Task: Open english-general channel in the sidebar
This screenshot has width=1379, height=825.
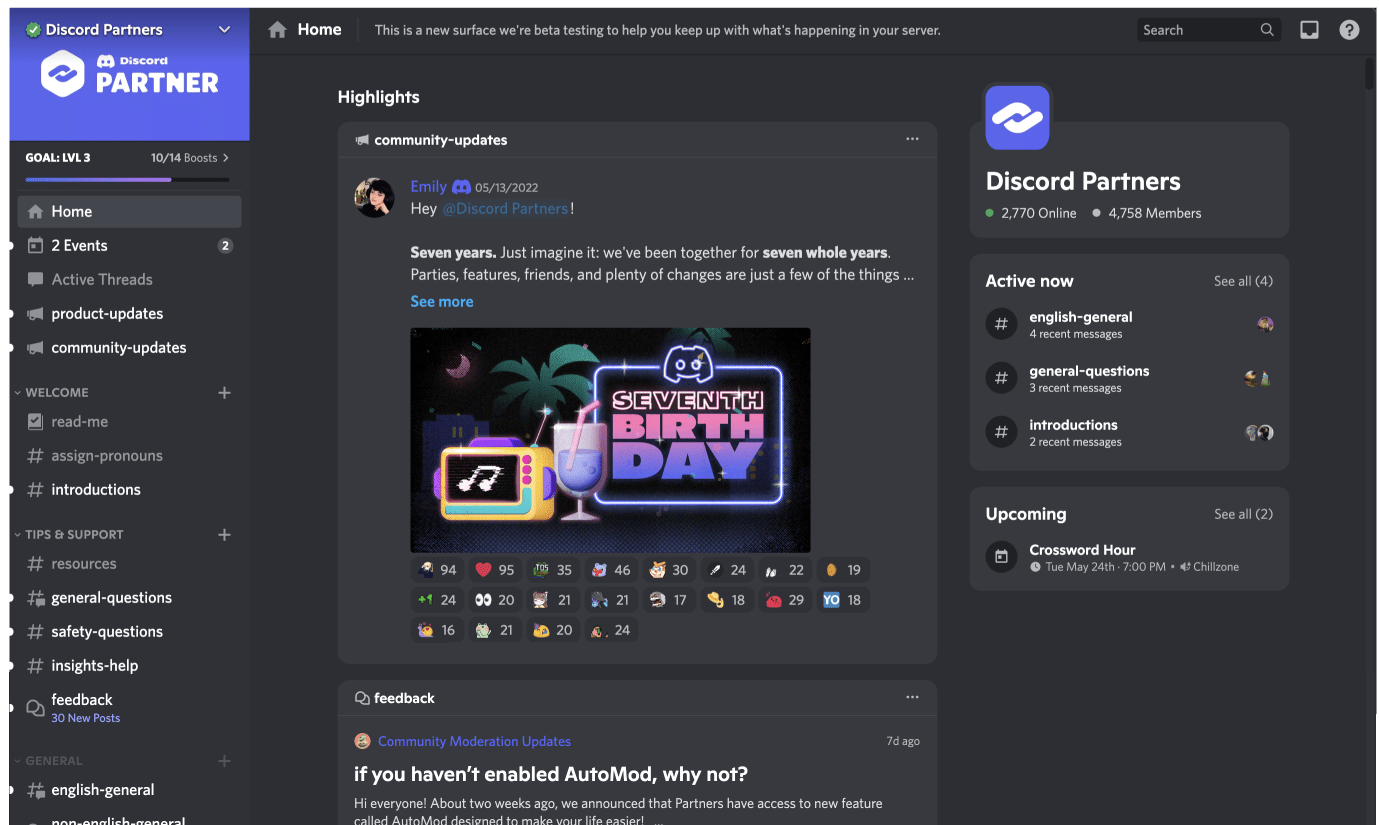Action: [x=129, y=790]
